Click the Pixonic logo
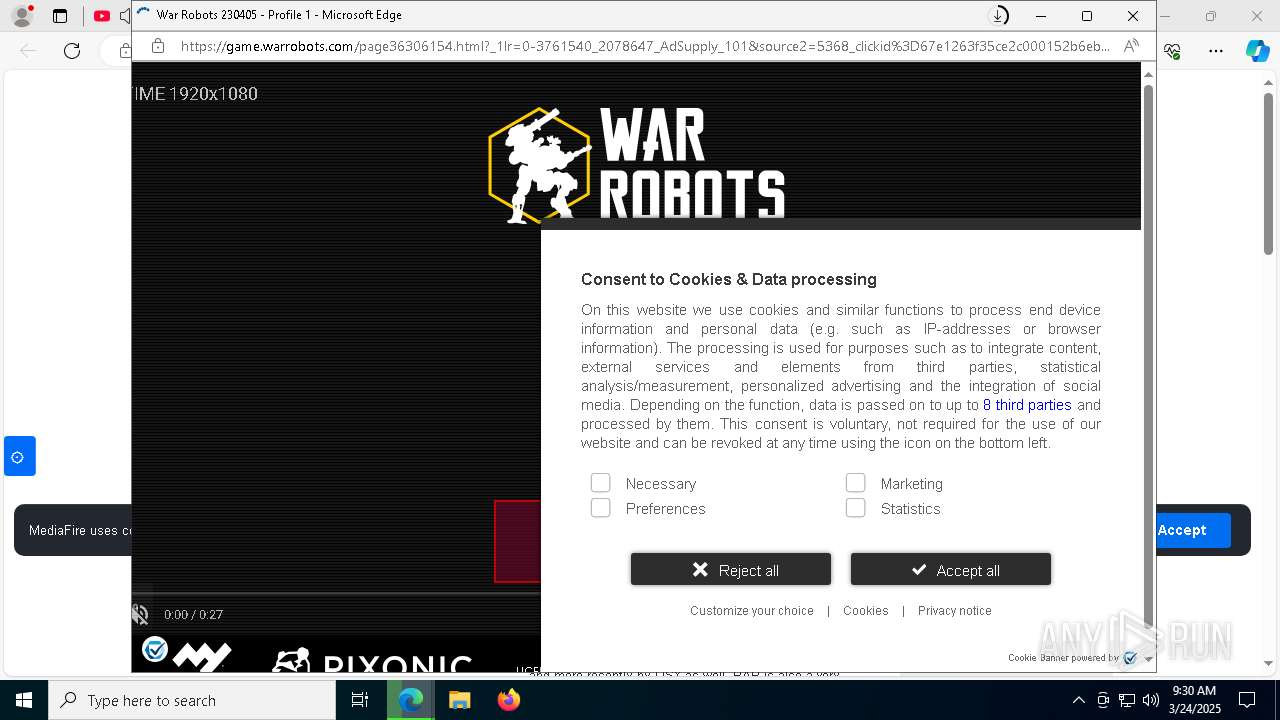This screenshot has width=1280, height=720. [x=371, y=660]
